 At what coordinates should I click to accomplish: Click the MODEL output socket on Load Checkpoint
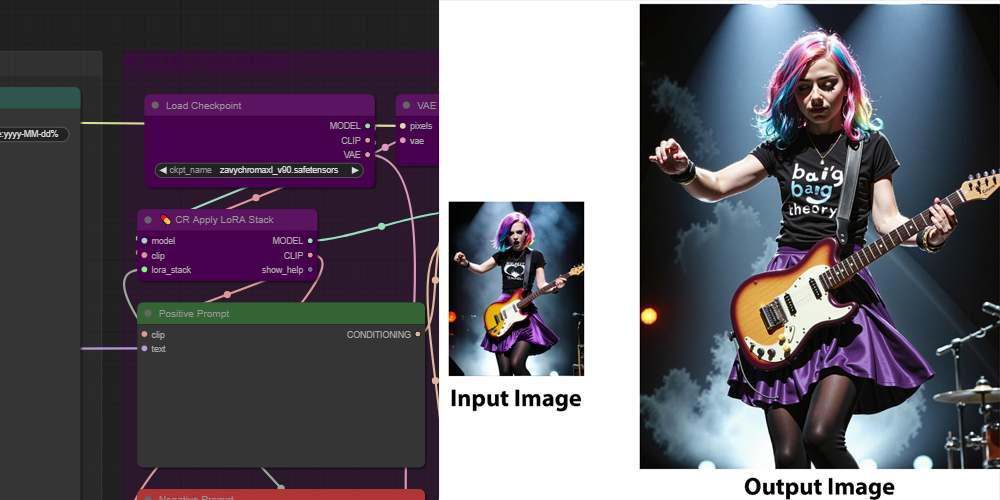point(367,126)
